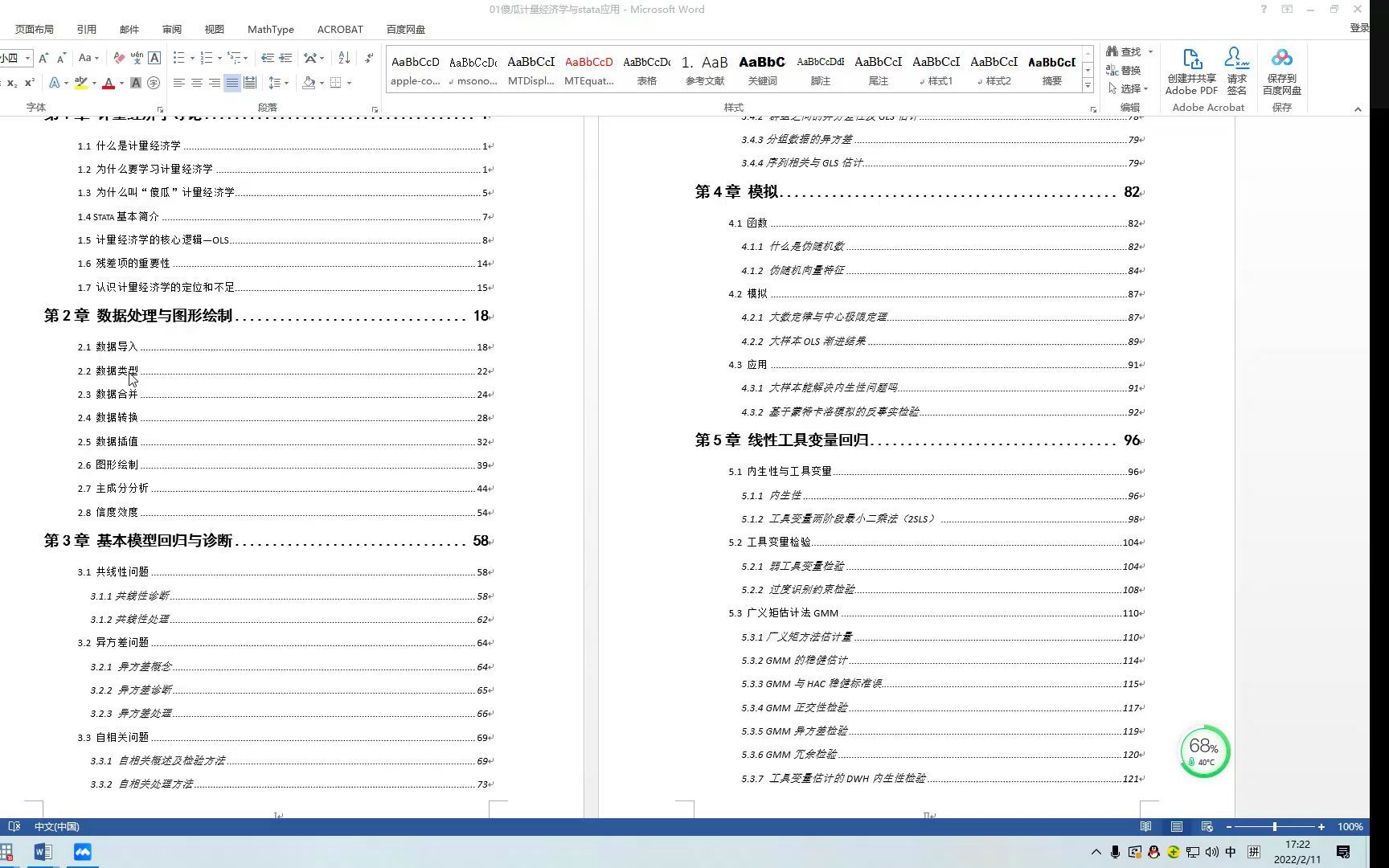Apply the yellow text highlight color
1389x868 pixels.
click(x=80, y=83)
